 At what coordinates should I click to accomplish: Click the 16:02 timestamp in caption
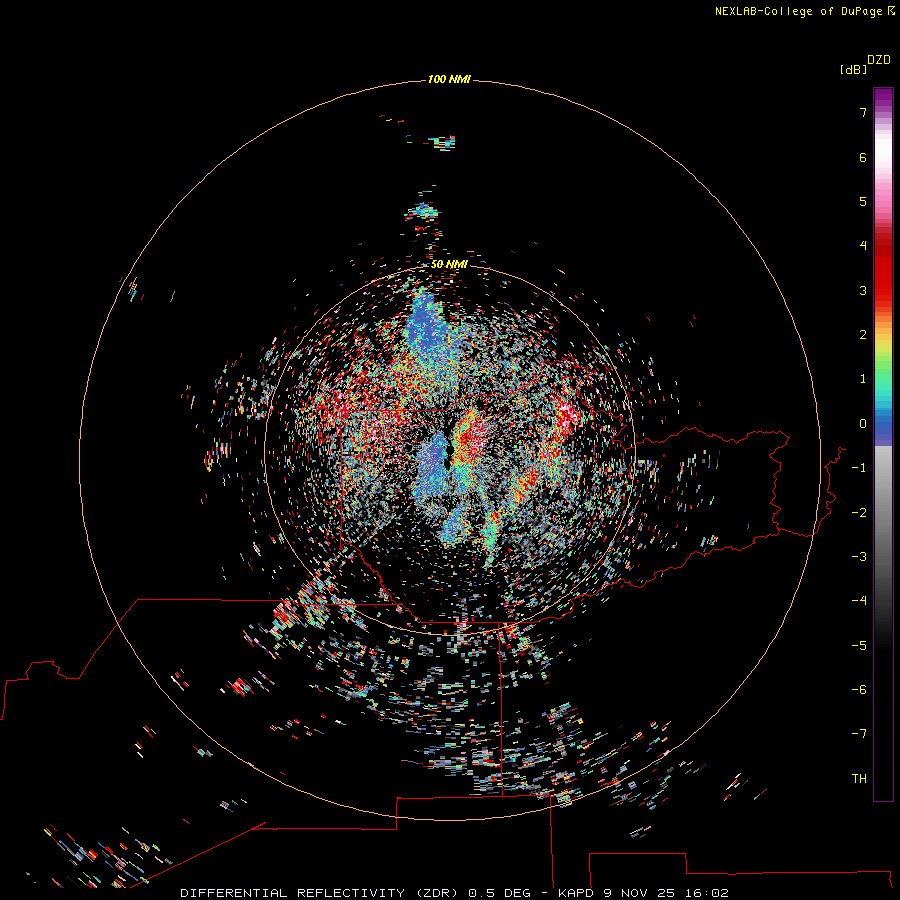click(707, 893)
